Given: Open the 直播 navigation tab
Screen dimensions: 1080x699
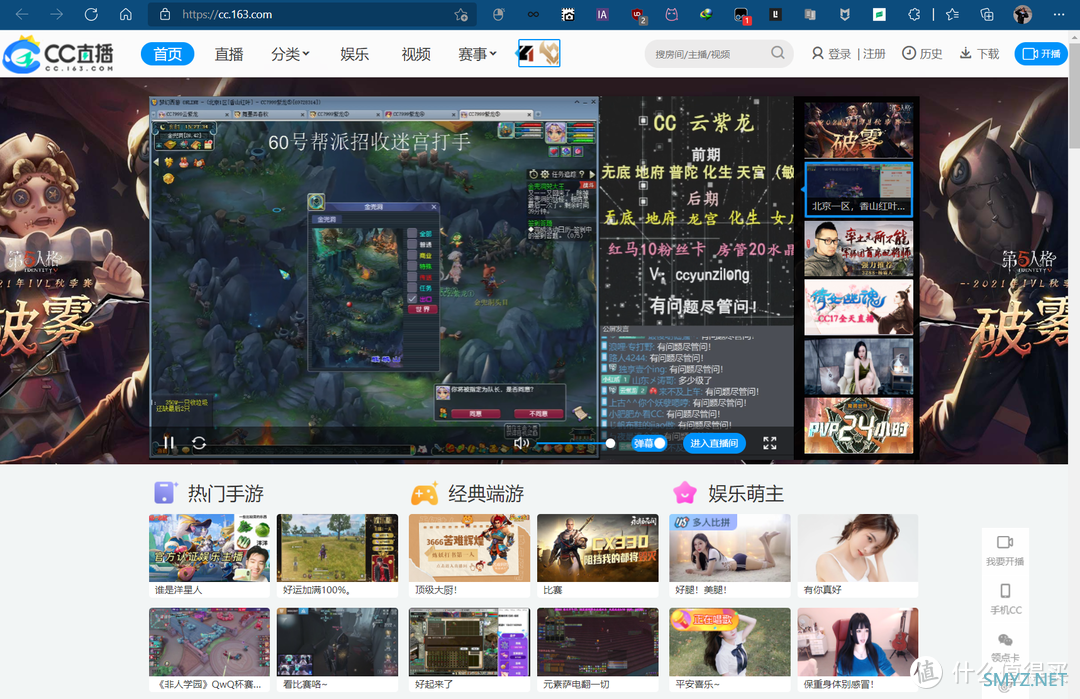Looking at the screenshot, I should point(229,54).
